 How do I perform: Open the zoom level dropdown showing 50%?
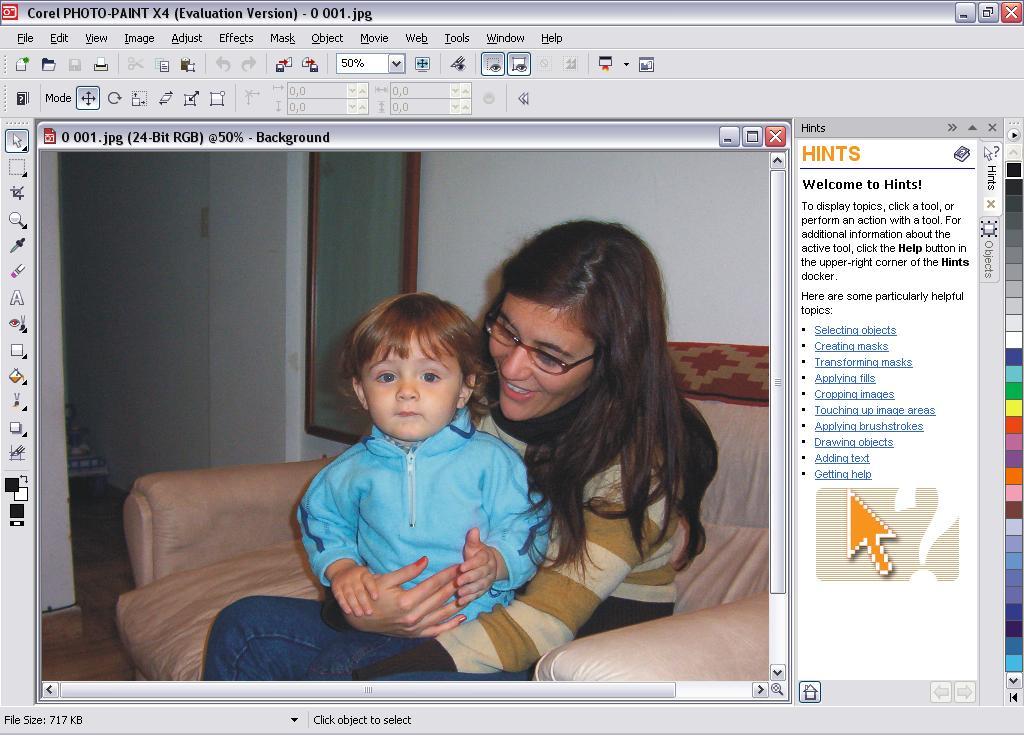tap(397, 63)
